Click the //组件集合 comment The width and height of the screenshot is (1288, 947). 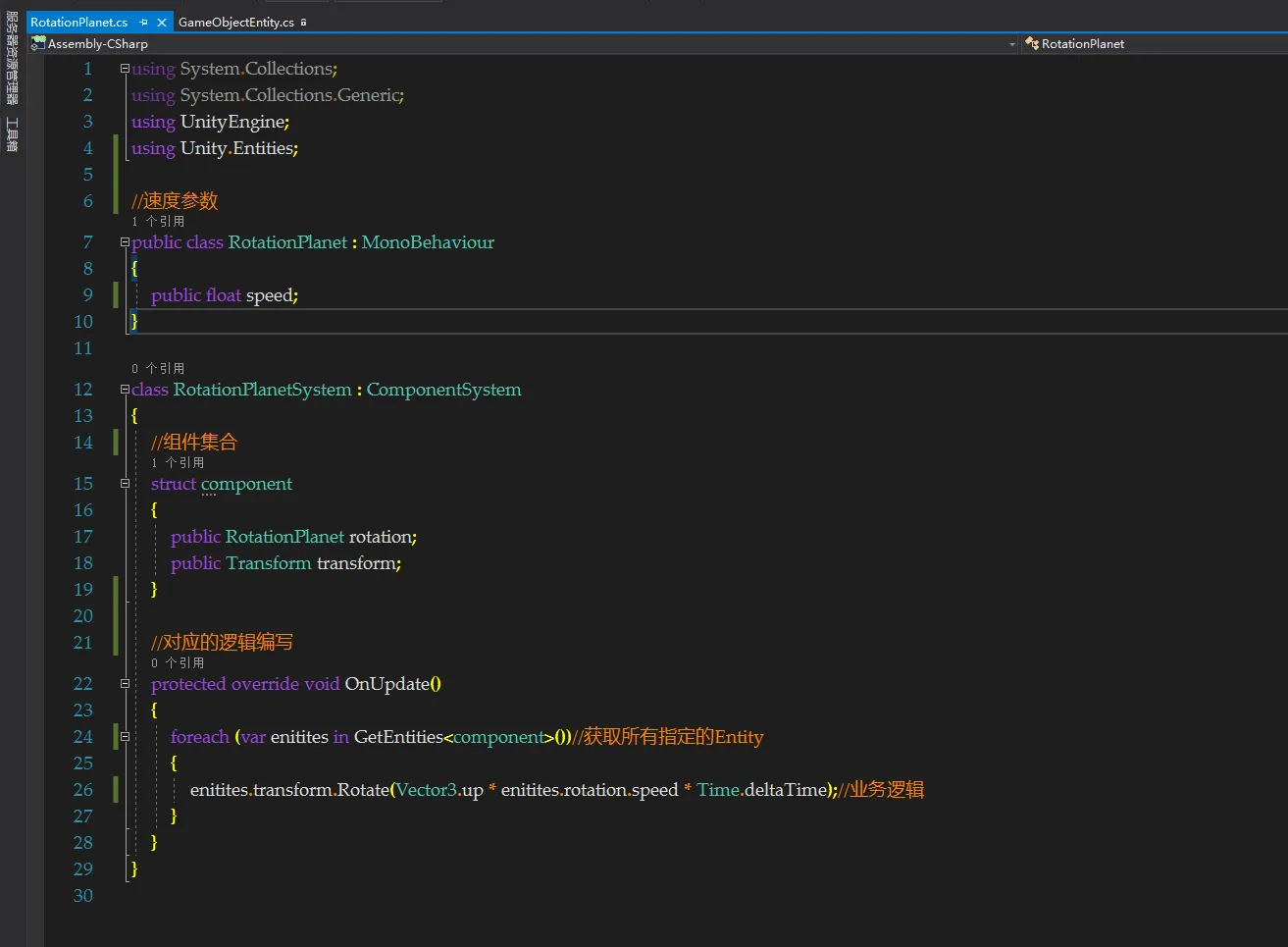(194, 443)
